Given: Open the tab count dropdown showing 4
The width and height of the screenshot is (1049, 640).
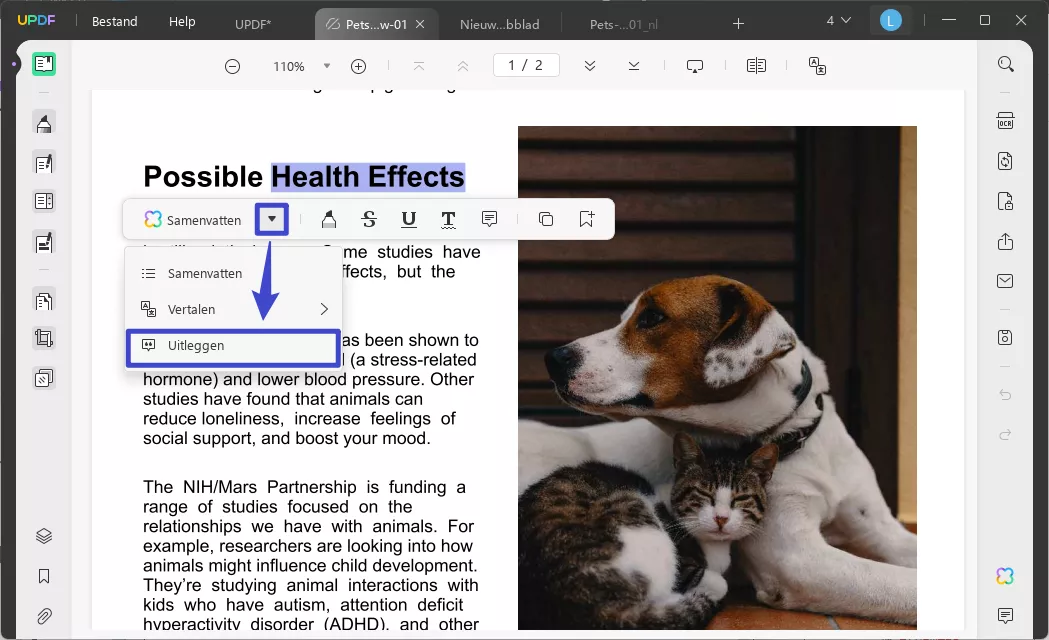Looking at the screenshot, I should tap(838, 21).
